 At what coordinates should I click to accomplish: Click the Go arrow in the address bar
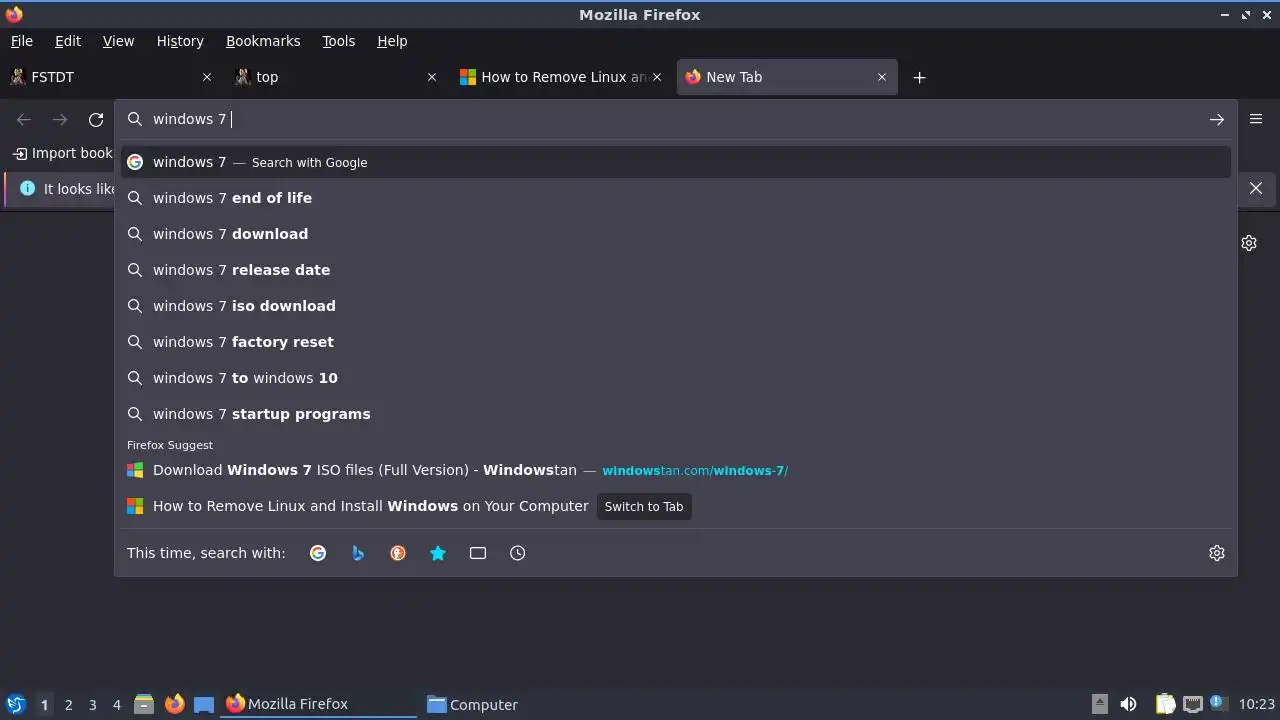(1216, 119)
